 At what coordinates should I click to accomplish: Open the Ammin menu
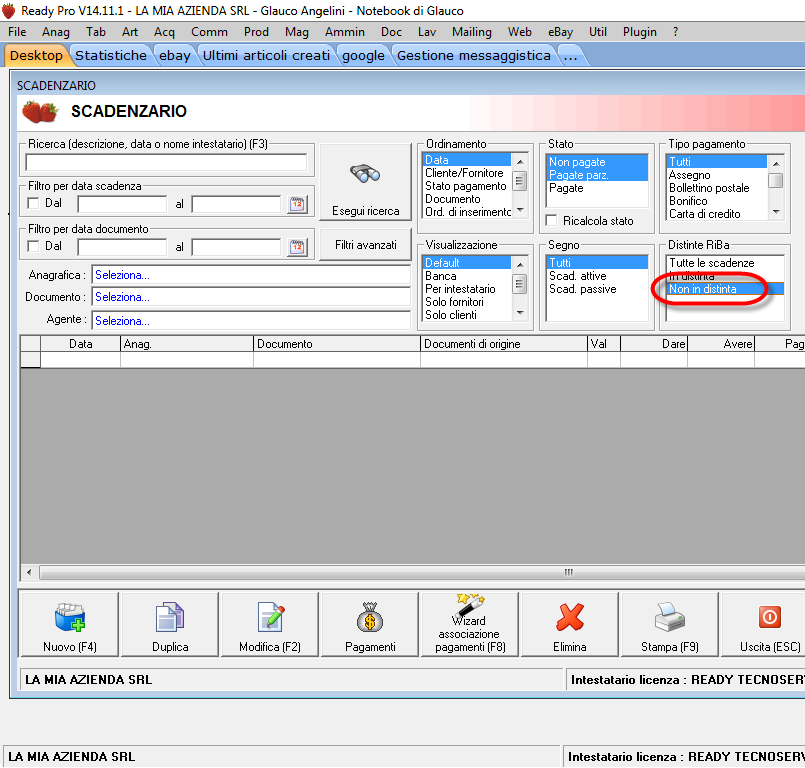344,32
